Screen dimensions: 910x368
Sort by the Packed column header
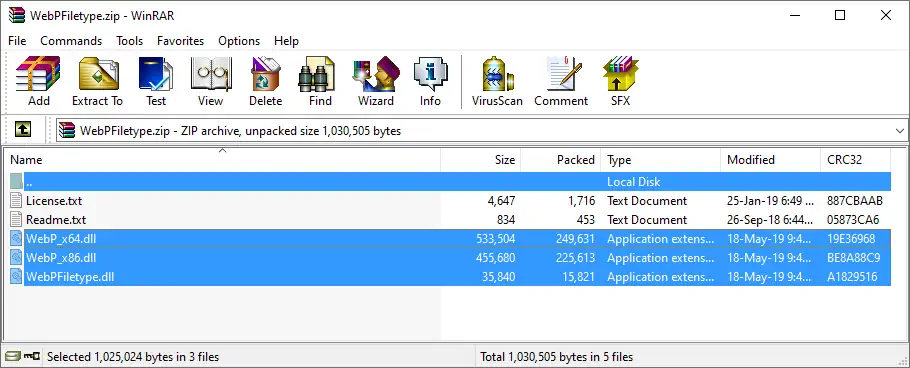pos(561,160)
